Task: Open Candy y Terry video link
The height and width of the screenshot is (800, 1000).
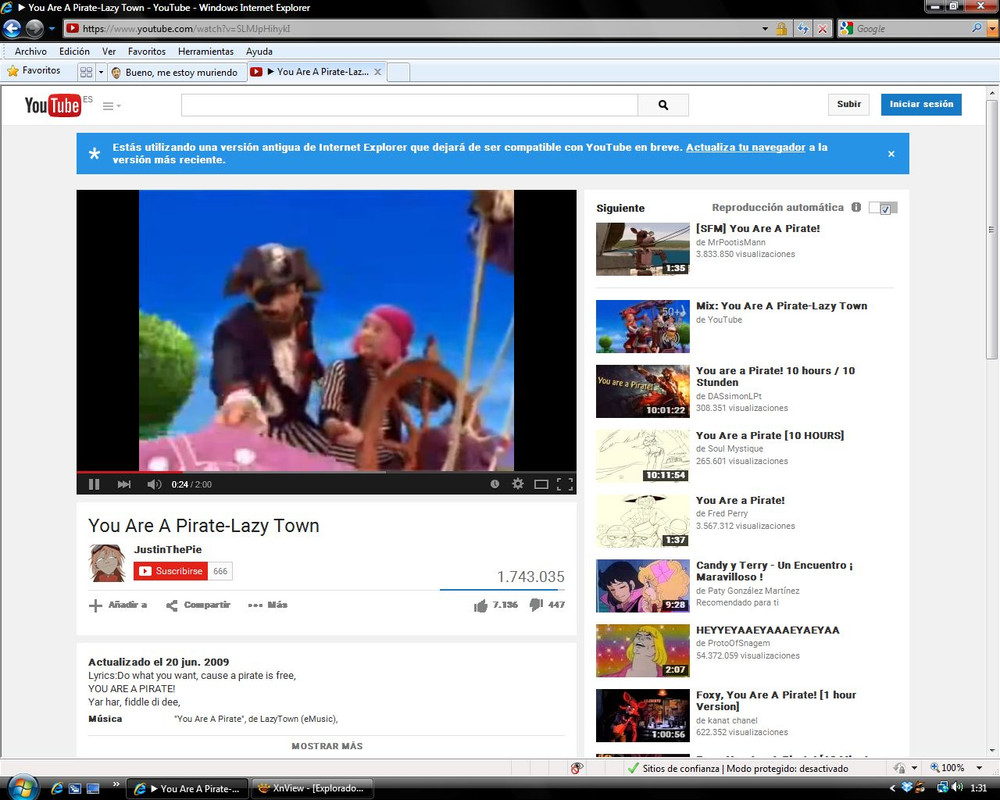Action: [774, 571]
